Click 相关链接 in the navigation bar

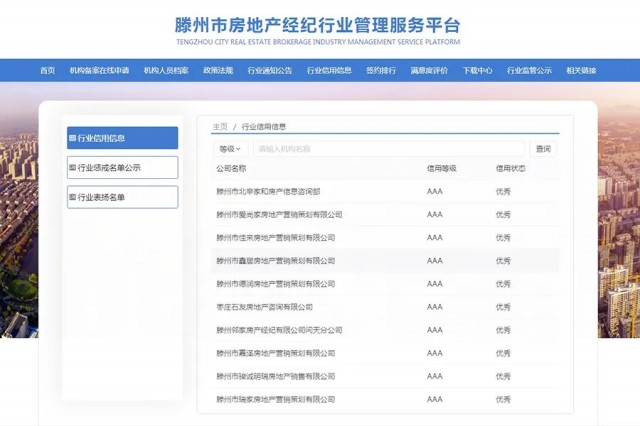coord(581,71)
